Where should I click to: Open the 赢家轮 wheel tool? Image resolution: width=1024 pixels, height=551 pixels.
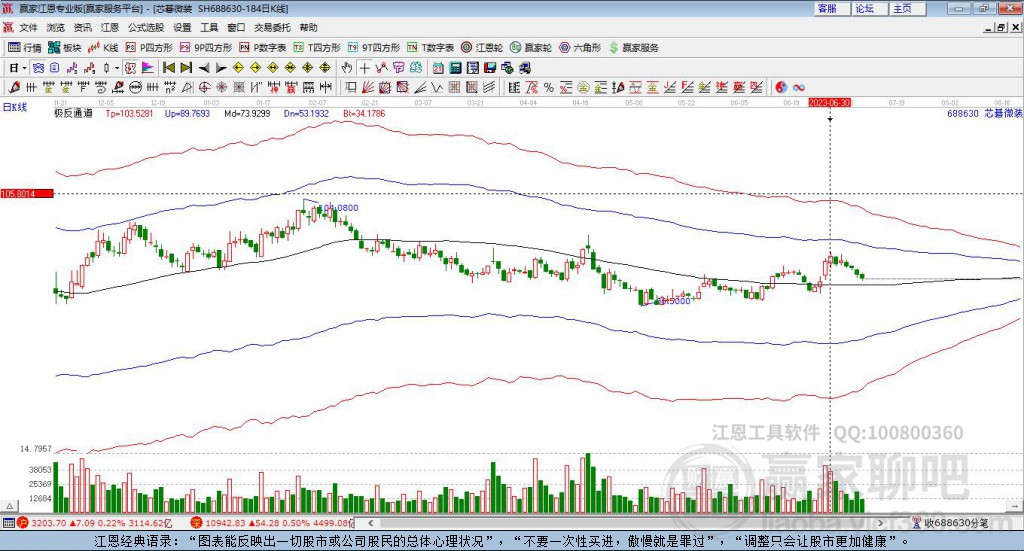(x=531, y=48)
